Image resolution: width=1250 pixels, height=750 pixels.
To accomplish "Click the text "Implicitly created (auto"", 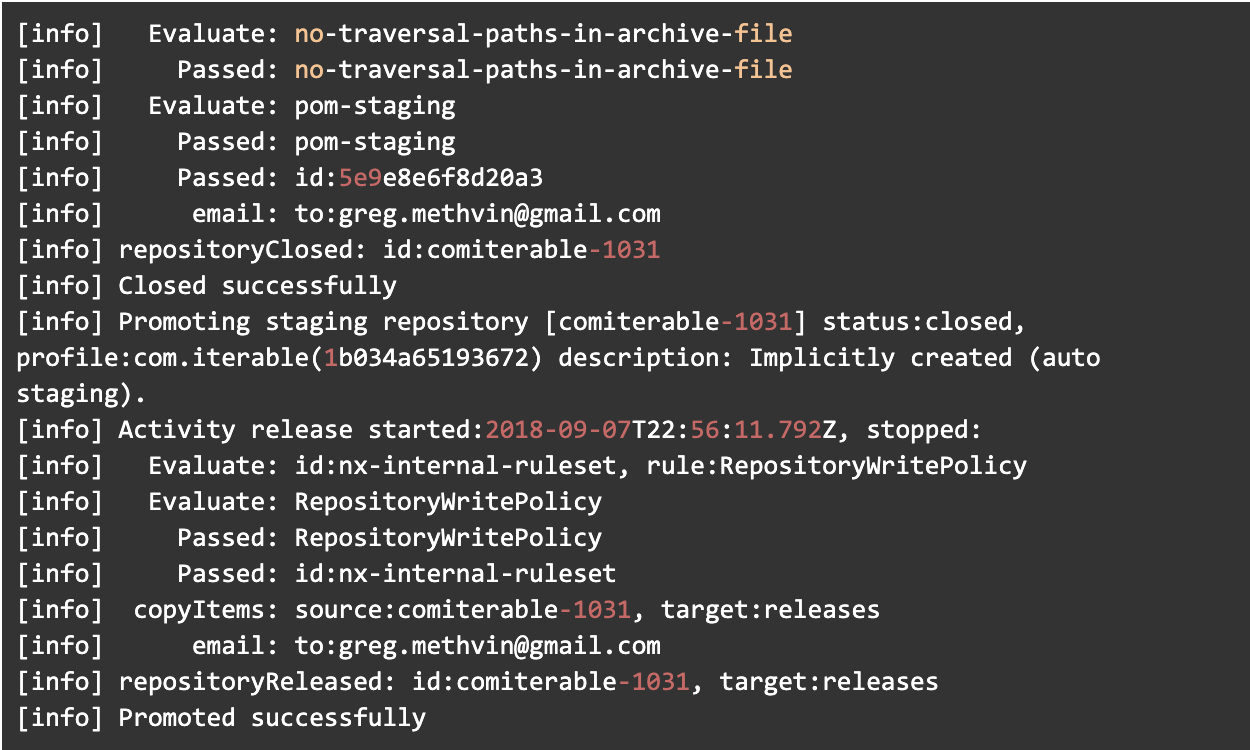I will pos(925,358).
